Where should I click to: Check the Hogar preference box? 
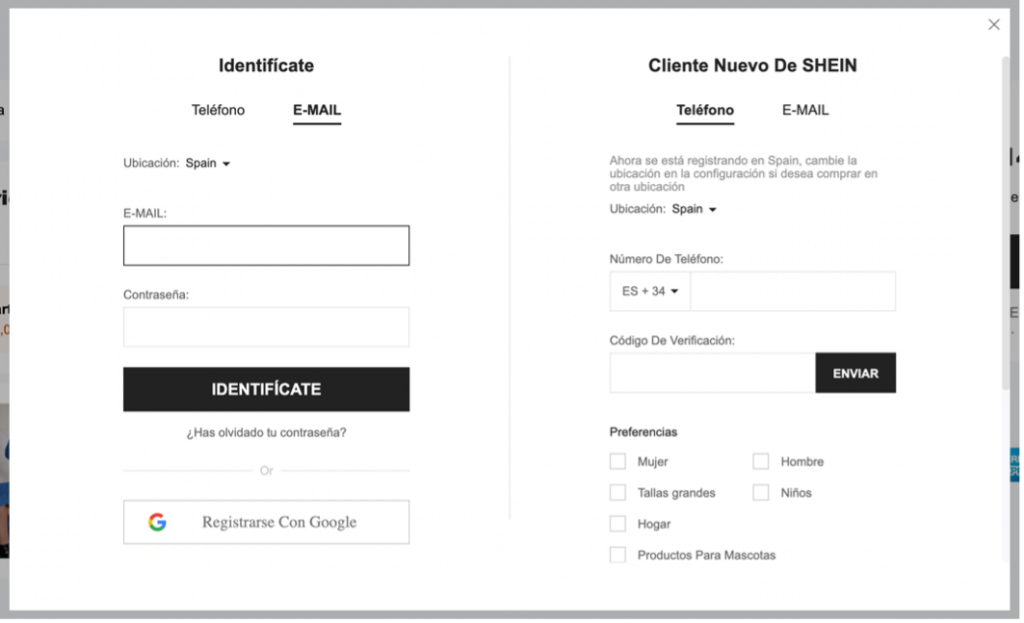pyautogui.click(x=618, y=524)
